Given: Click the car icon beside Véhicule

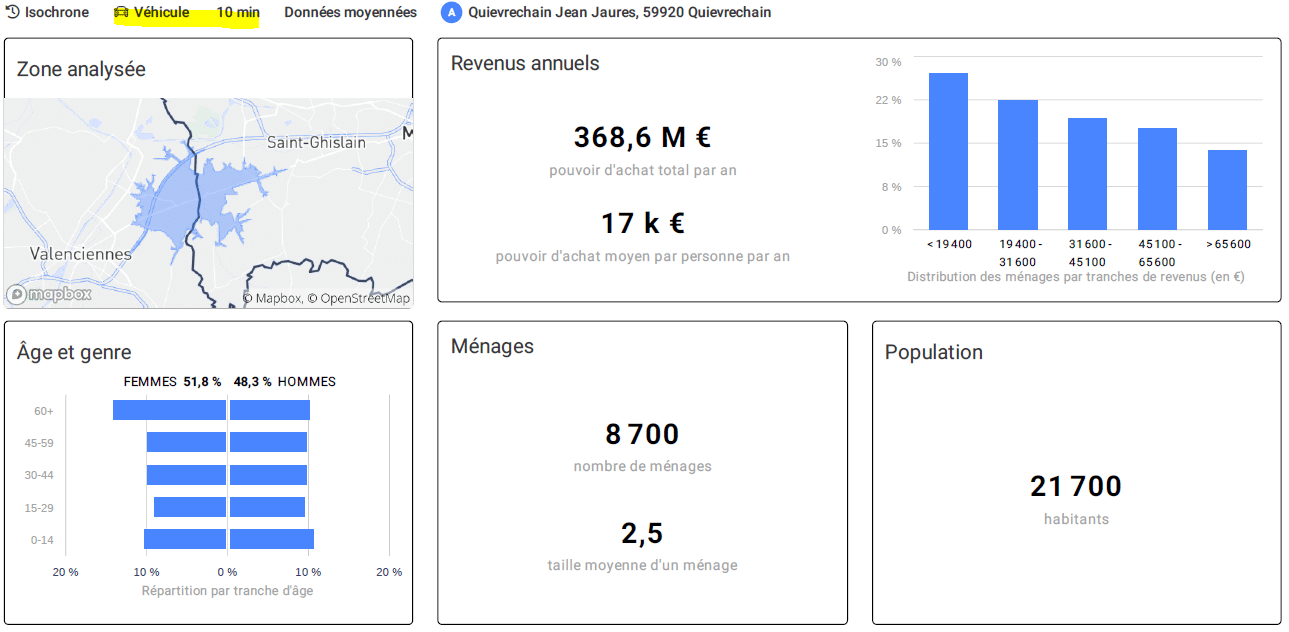Looking at the screenshot, I should pyautogui.click(x=121, y=13).
